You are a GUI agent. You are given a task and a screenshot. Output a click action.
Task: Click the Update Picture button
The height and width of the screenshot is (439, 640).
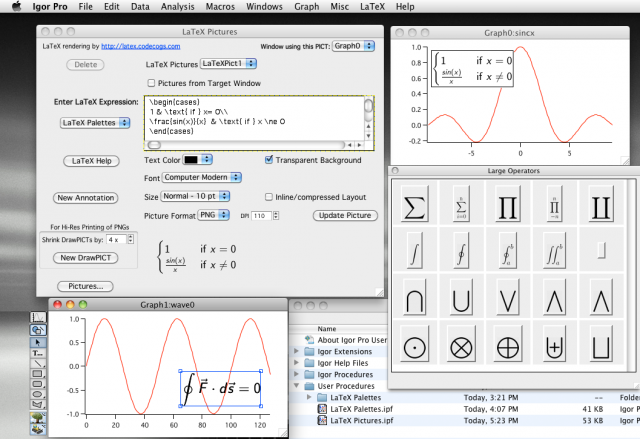[345, 215]
